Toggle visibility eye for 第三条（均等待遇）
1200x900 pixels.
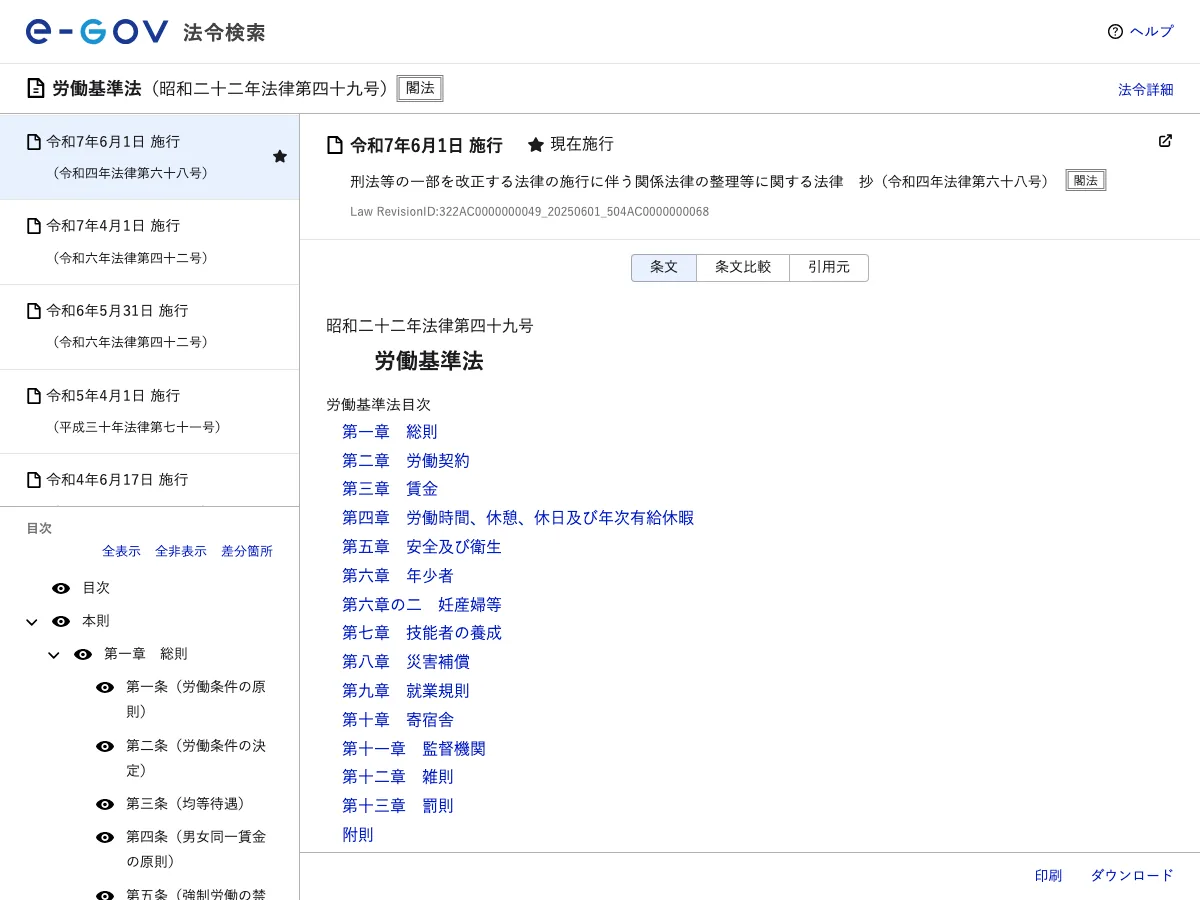click(x=105, y=804)
